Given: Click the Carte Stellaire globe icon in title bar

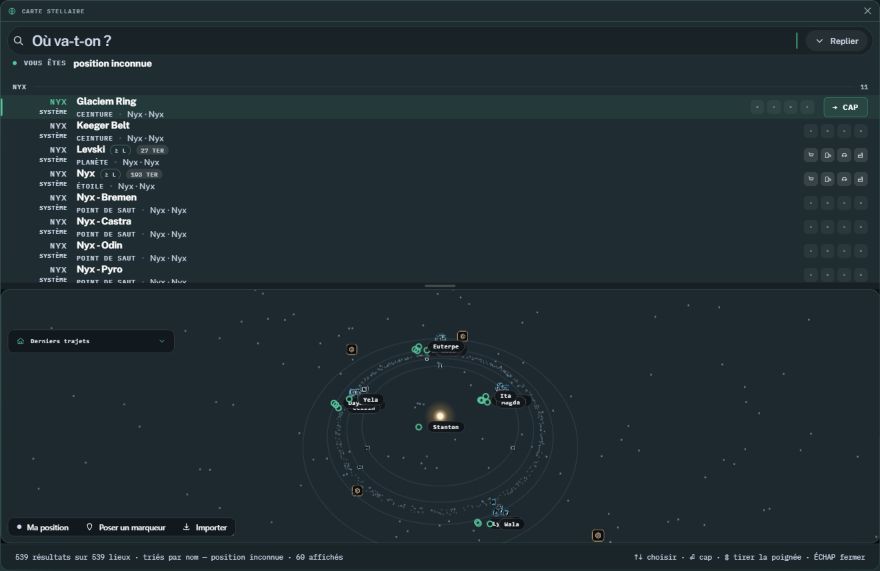Looking at the screenshot, I should (12, 11).
